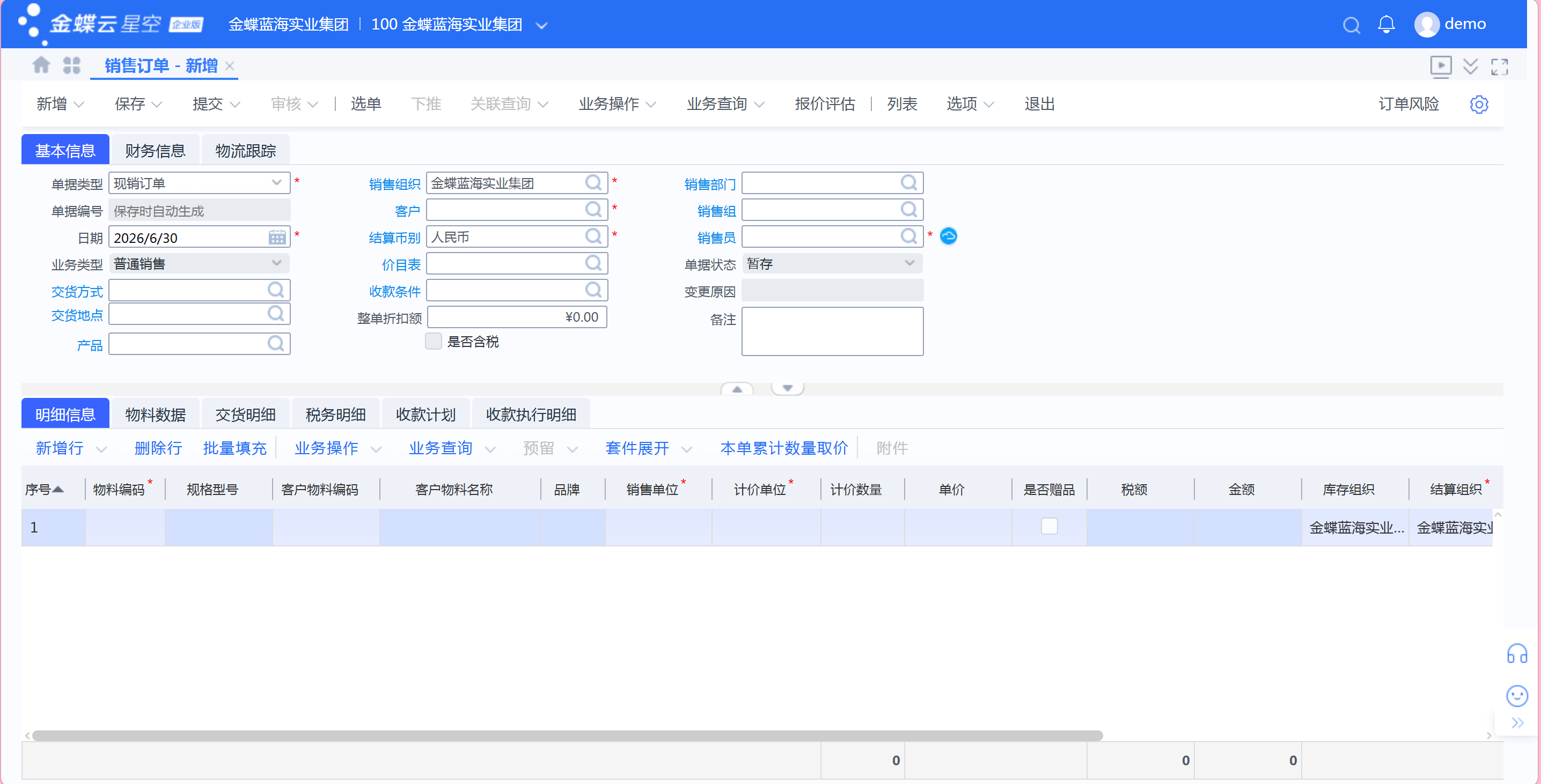Screen dimensions: 1541x784
Task: Expand the 套件展开 menu
Action: (687, 449)
